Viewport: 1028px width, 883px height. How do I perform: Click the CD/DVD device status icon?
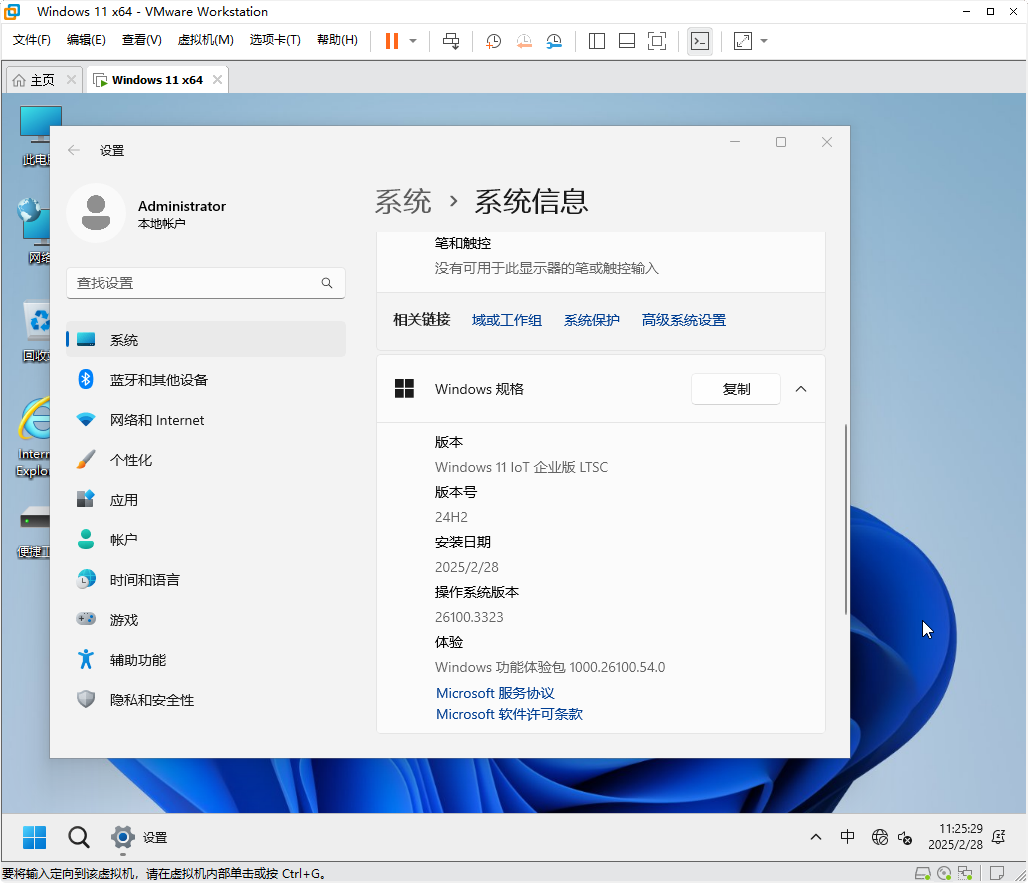[944, 872]
